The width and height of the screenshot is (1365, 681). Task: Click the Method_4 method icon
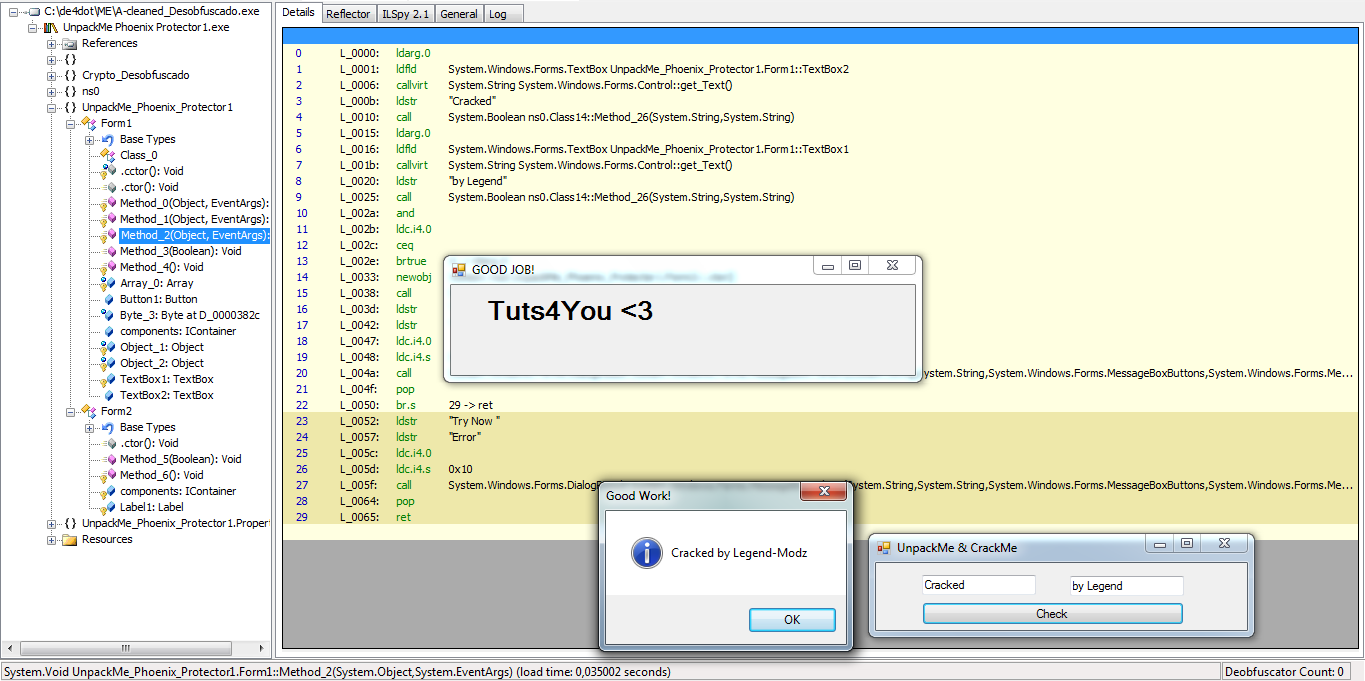[x=108, y=267]
